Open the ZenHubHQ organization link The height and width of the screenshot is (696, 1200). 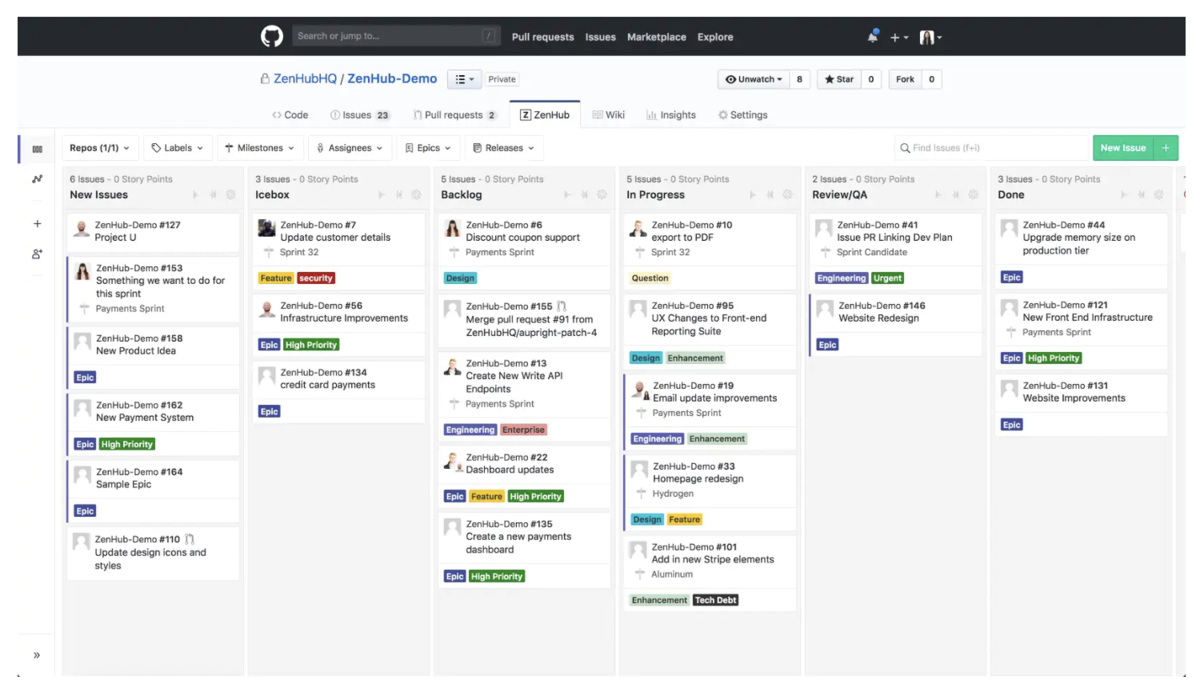point(304,79)
